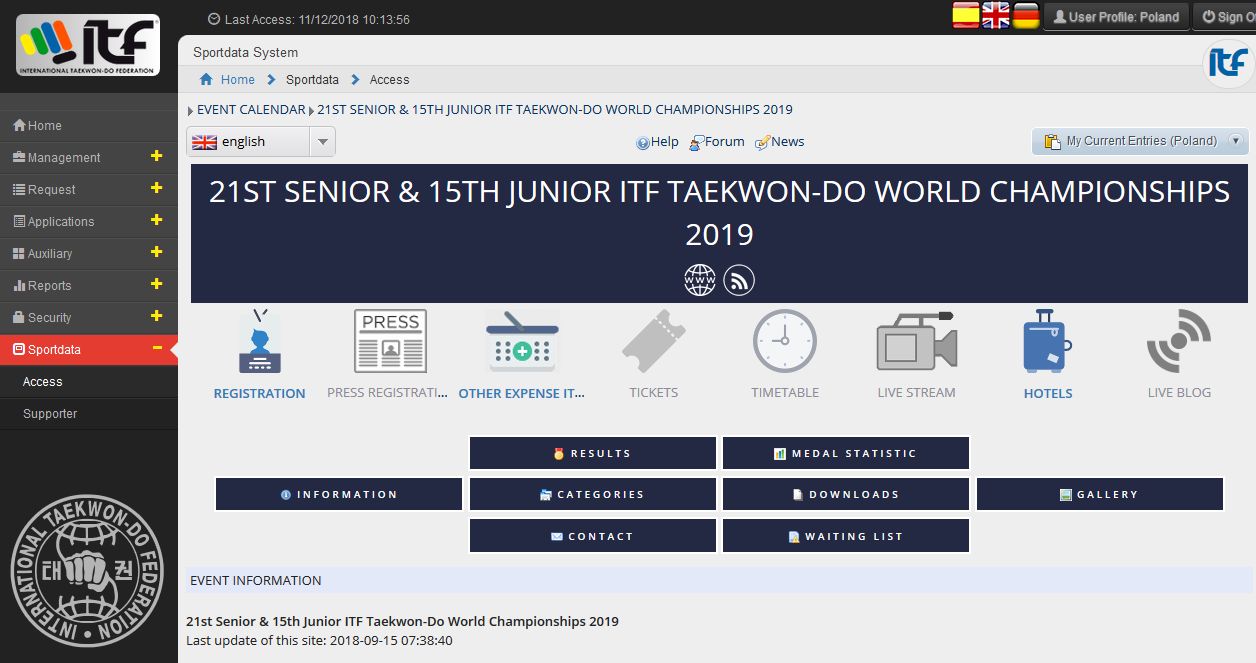This screenshot has height=663, width=1256.
Task: Click the Waiting List button
Action: click(846, 536)
